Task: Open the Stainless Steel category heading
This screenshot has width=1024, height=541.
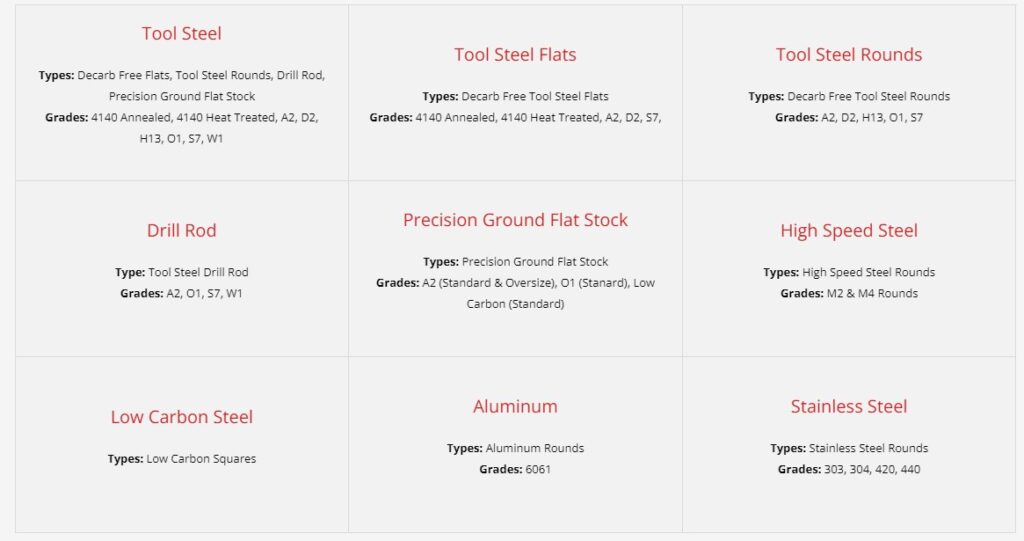Action: (849, 406)
